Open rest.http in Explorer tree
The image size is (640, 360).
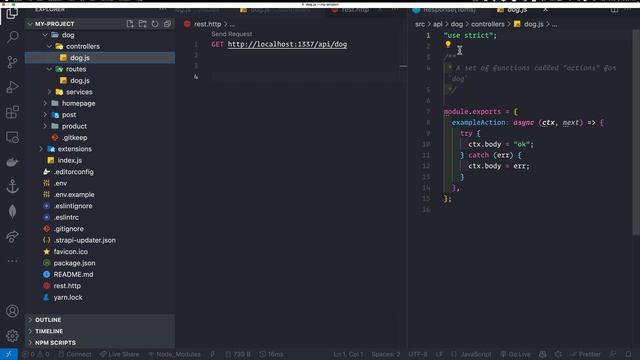pyautogui.click(x=100, y=286)
